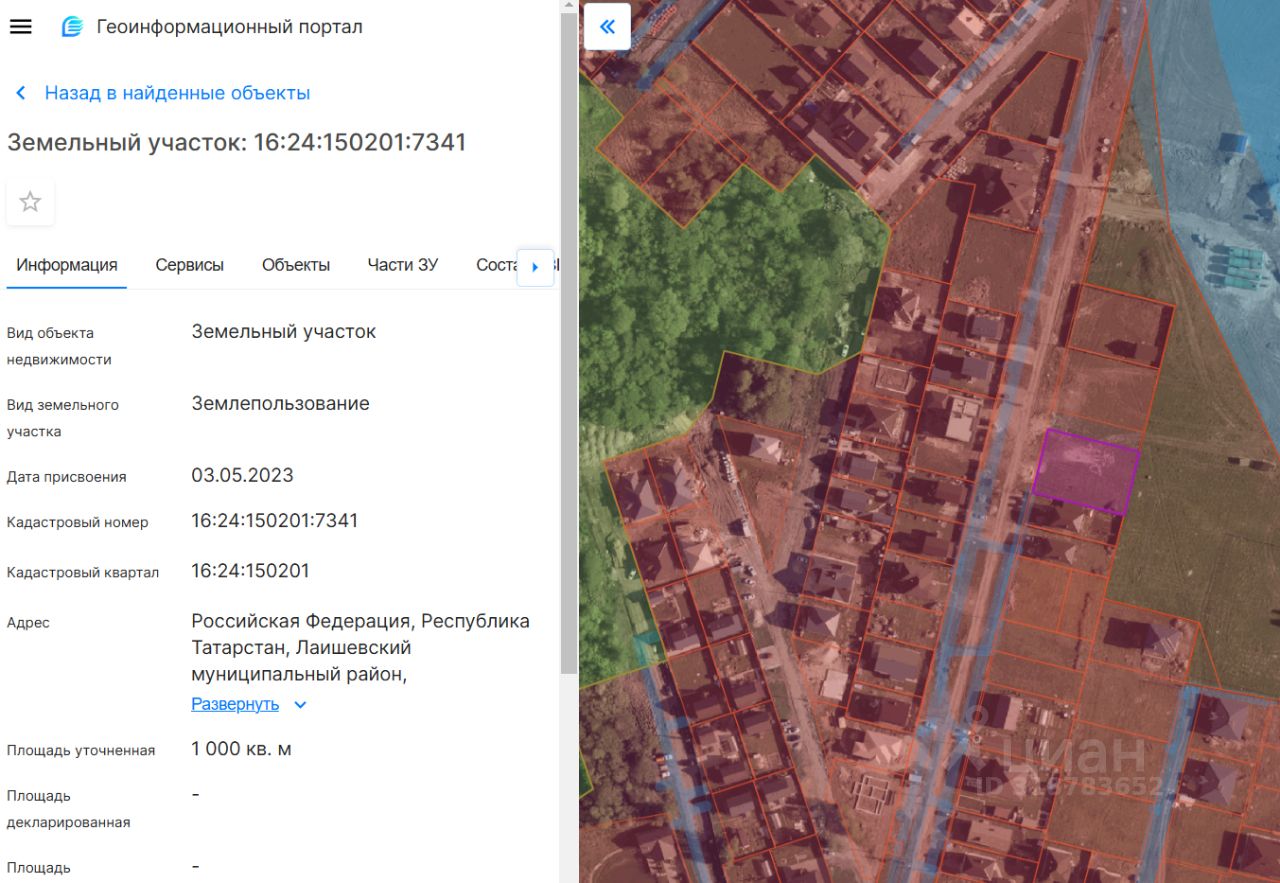Click the Площадь декларированная label
1280x883 pixels.
point(69,809)
